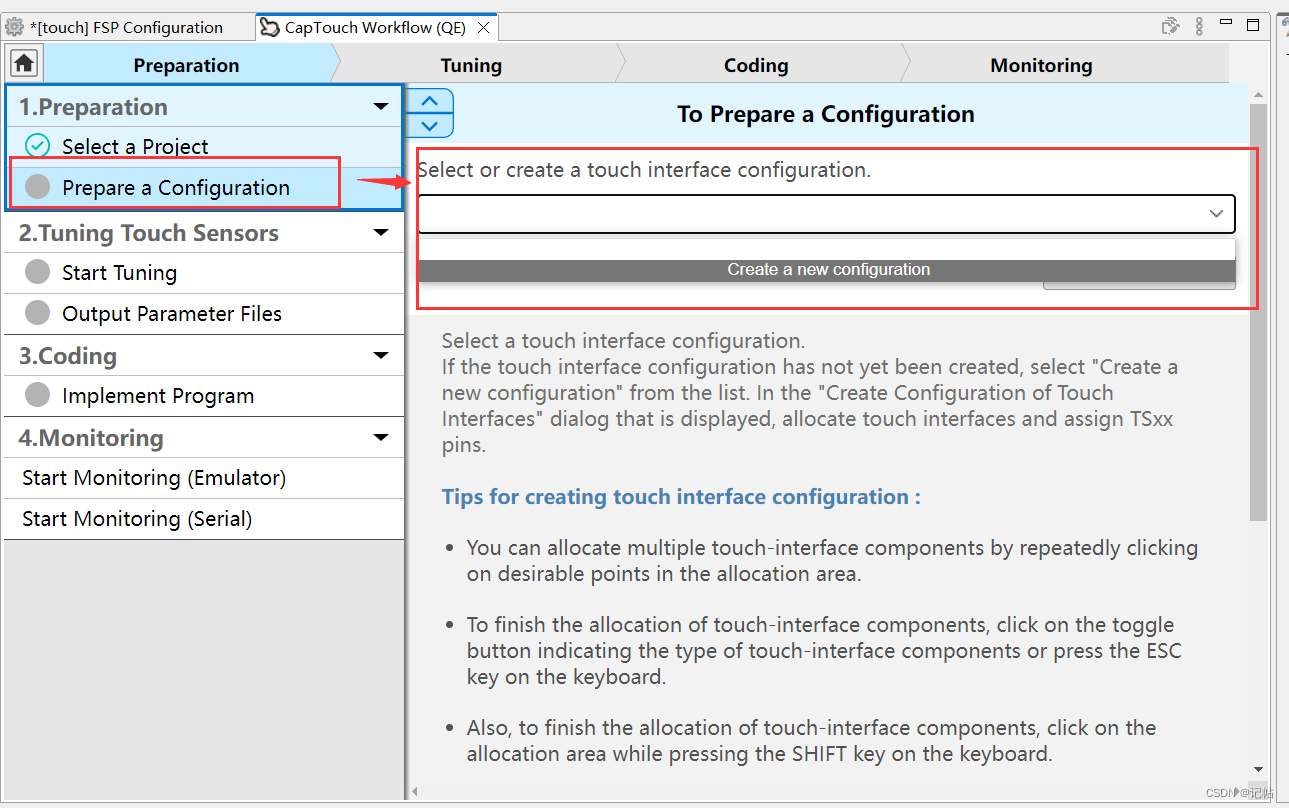Click the grey status circle beside Start Tuning
Viewport: 1289px width, 808px height.
point(37,272)
